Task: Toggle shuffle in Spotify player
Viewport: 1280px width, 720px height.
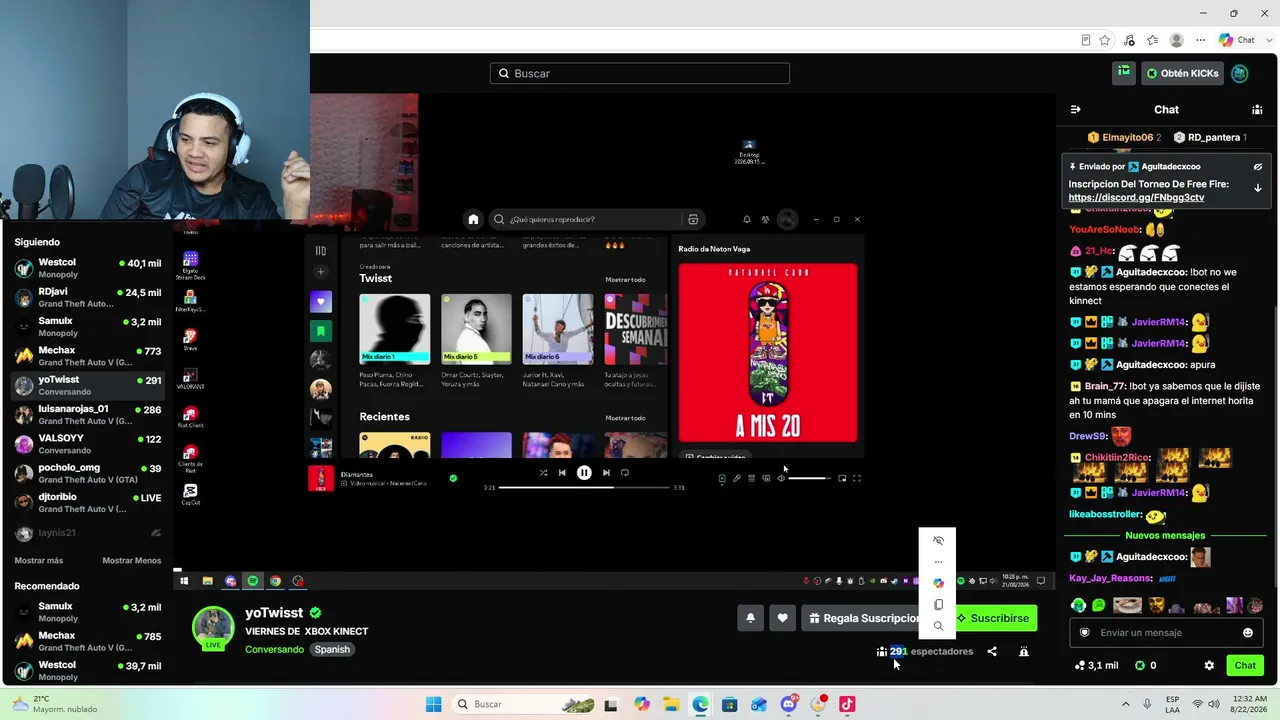Action: pyautogui.click(x=543, y=473)
